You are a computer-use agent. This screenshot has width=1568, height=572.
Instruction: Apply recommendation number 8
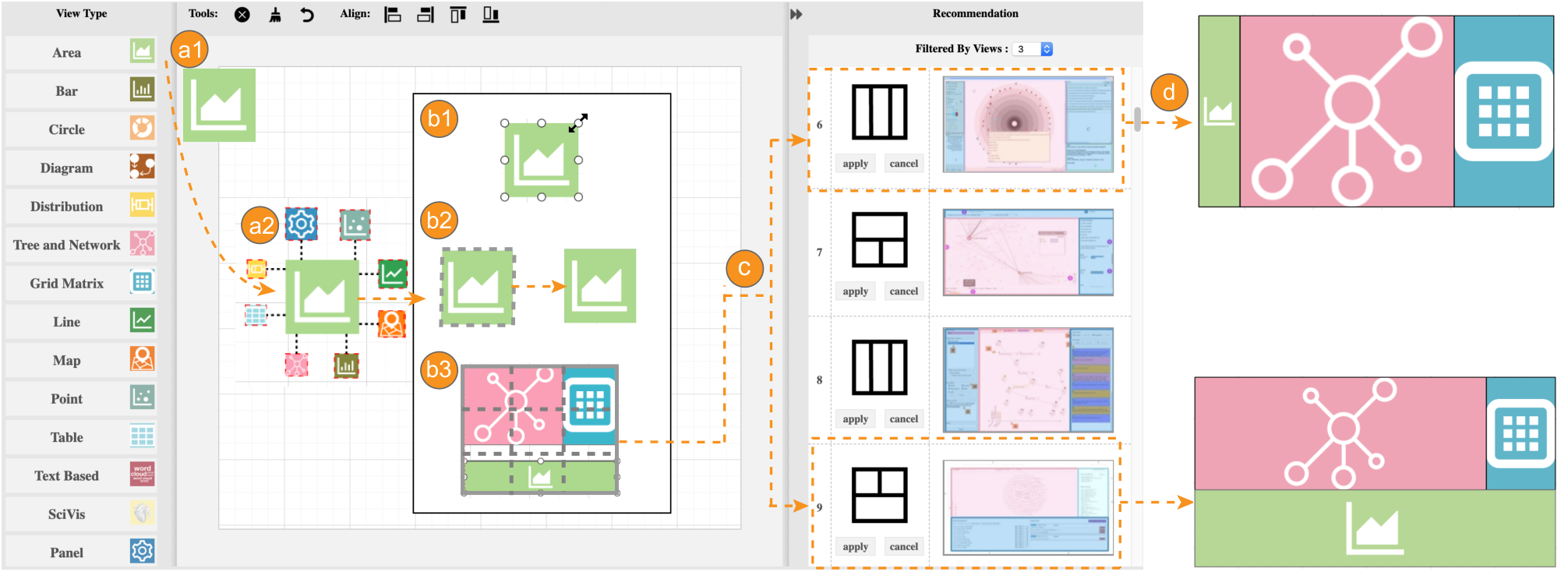(855, 419)
